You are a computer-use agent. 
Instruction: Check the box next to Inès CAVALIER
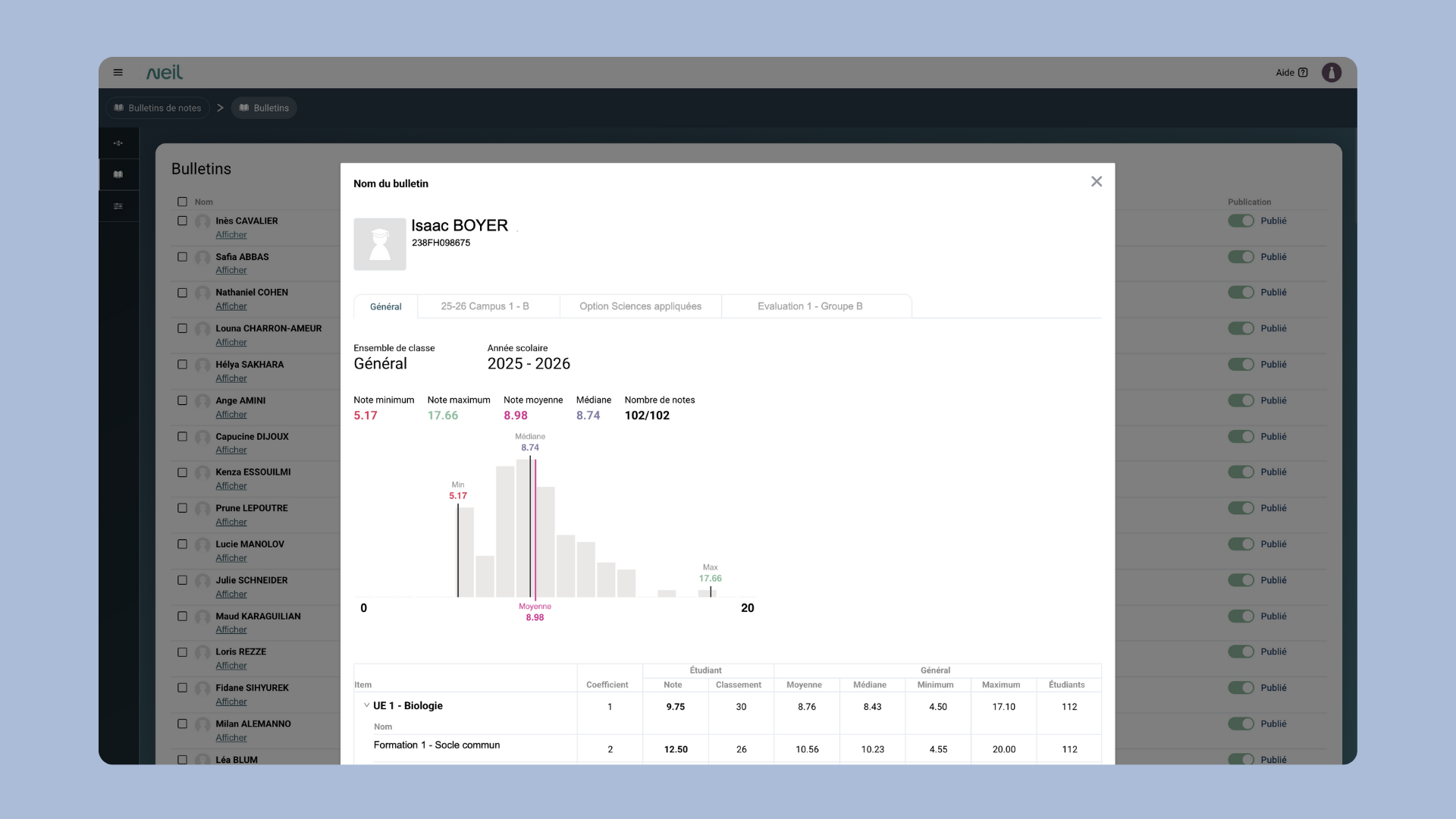pyautogui.click(x=182, y=221)
